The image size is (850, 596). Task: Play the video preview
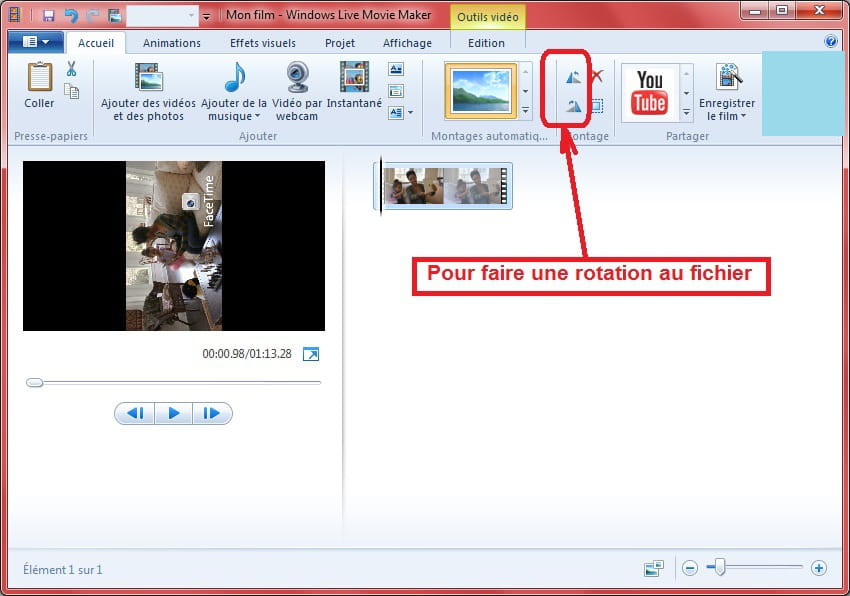173,413
